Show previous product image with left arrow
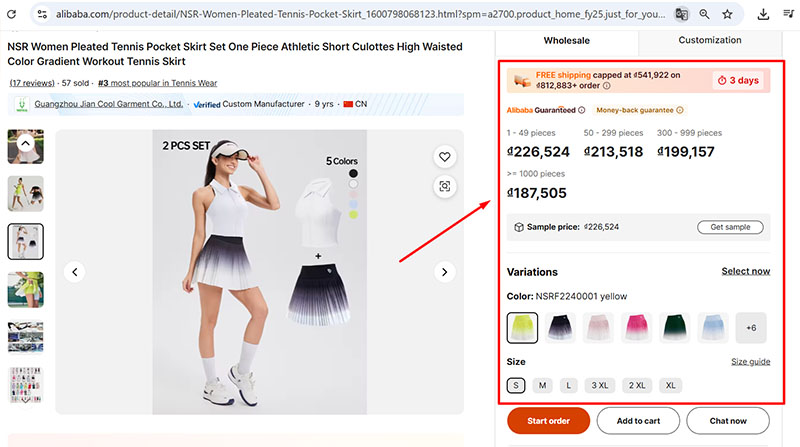The height and width of the screenshot is (447, 800). 75,271
